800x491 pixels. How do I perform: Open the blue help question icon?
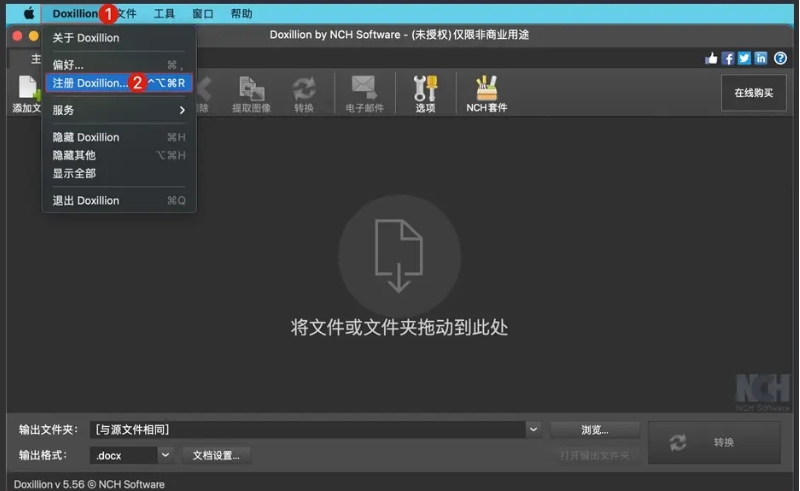tap(780, 59)
